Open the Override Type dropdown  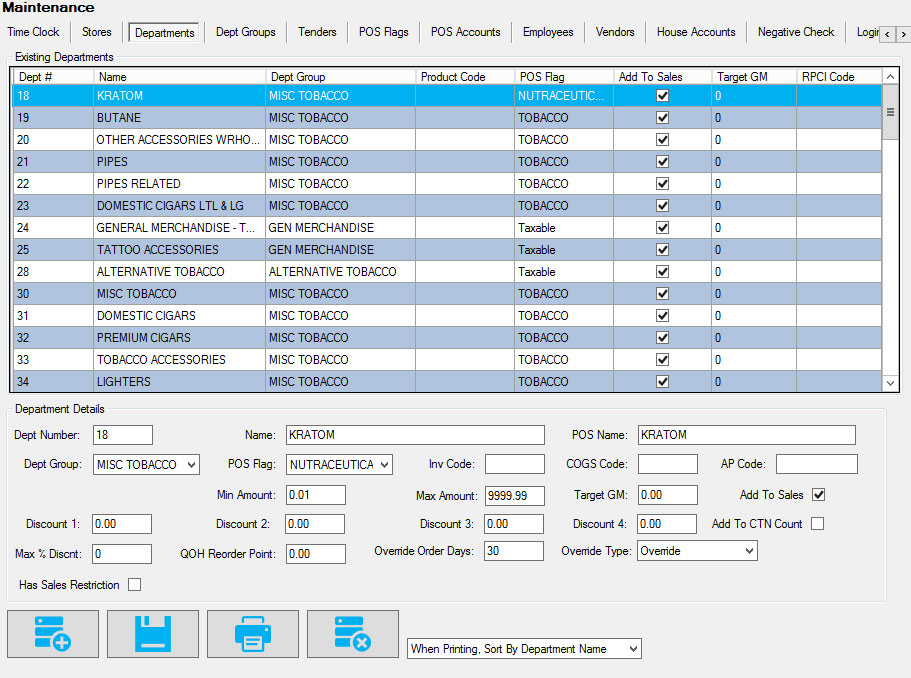pyautogui.click(x=698, y=551)
